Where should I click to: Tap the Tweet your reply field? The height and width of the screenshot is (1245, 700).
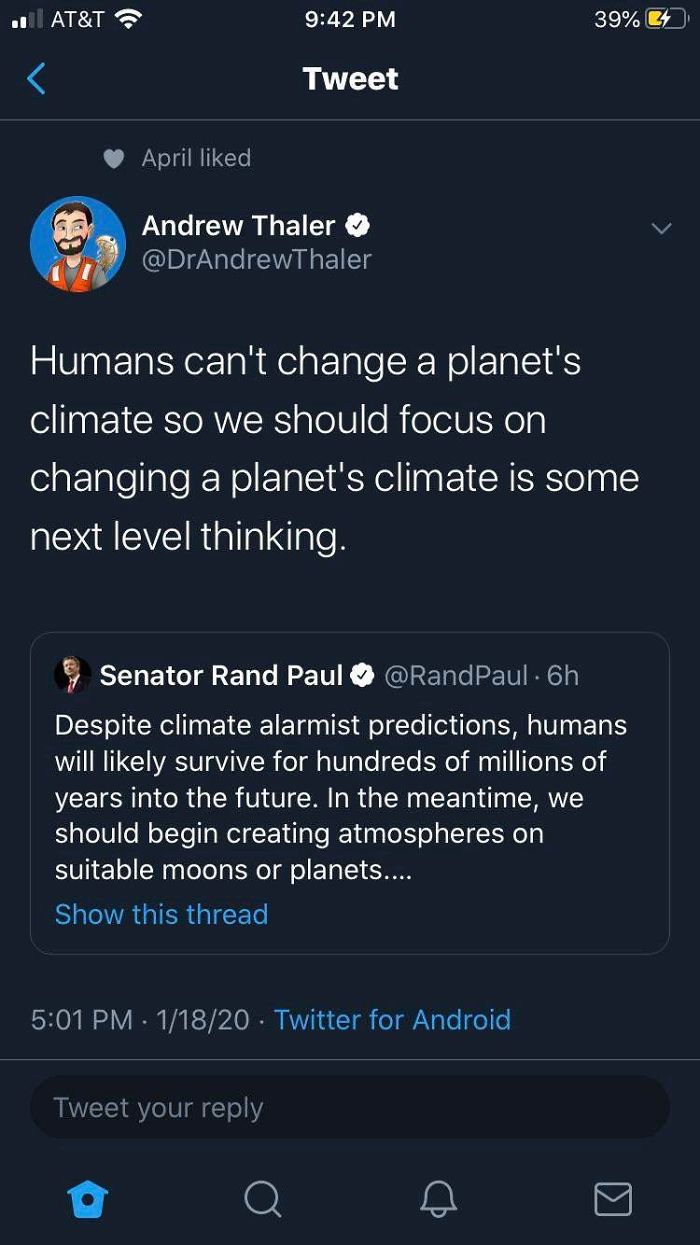pos(349,1107)
